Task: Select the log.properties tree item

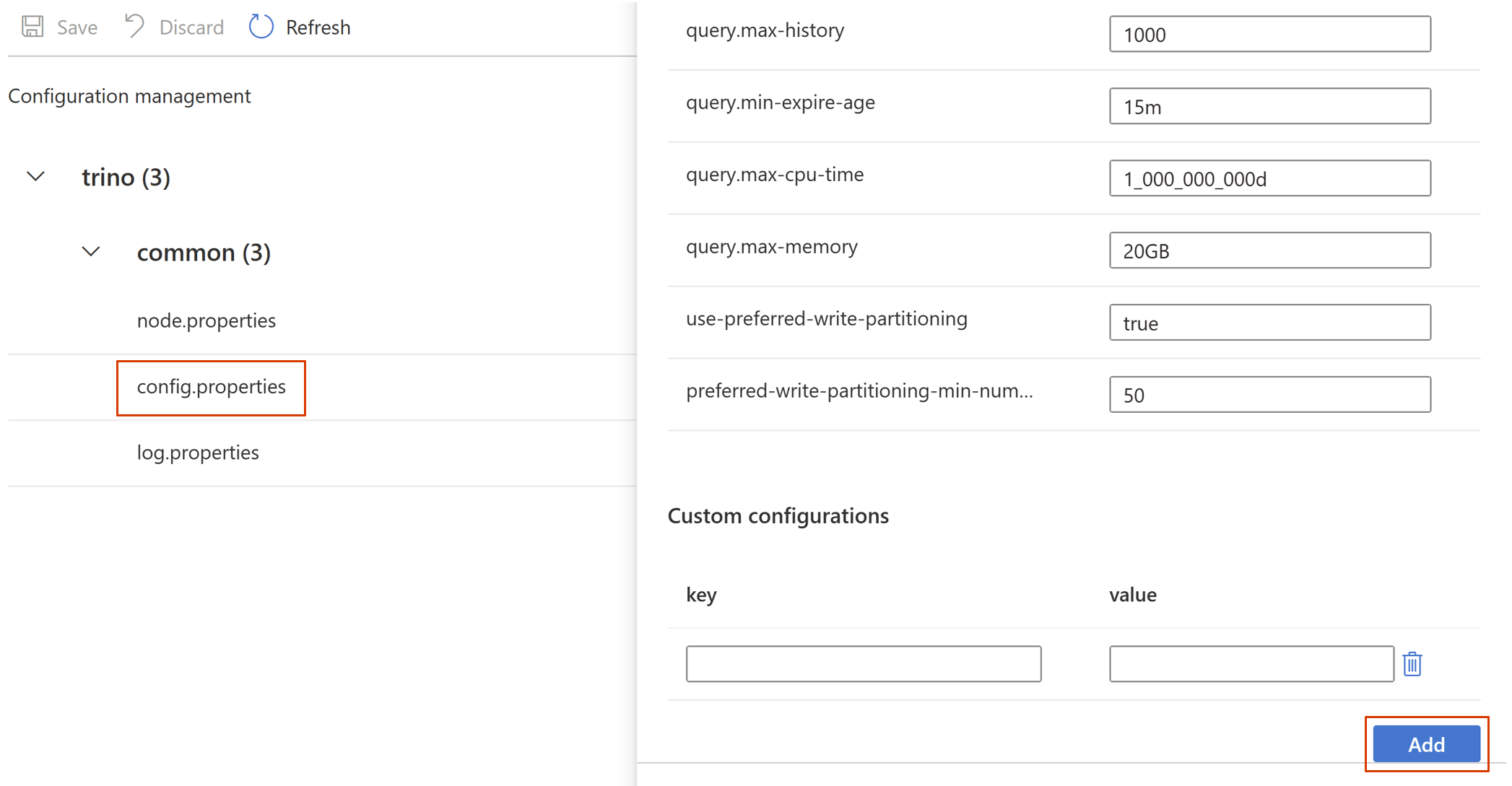Action: tap(197, 452)
